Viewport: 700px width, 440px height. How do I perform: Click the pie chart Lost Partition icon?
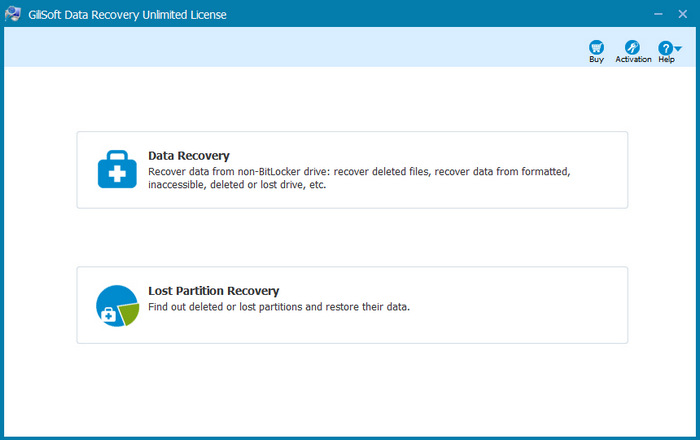click(117, 306)
